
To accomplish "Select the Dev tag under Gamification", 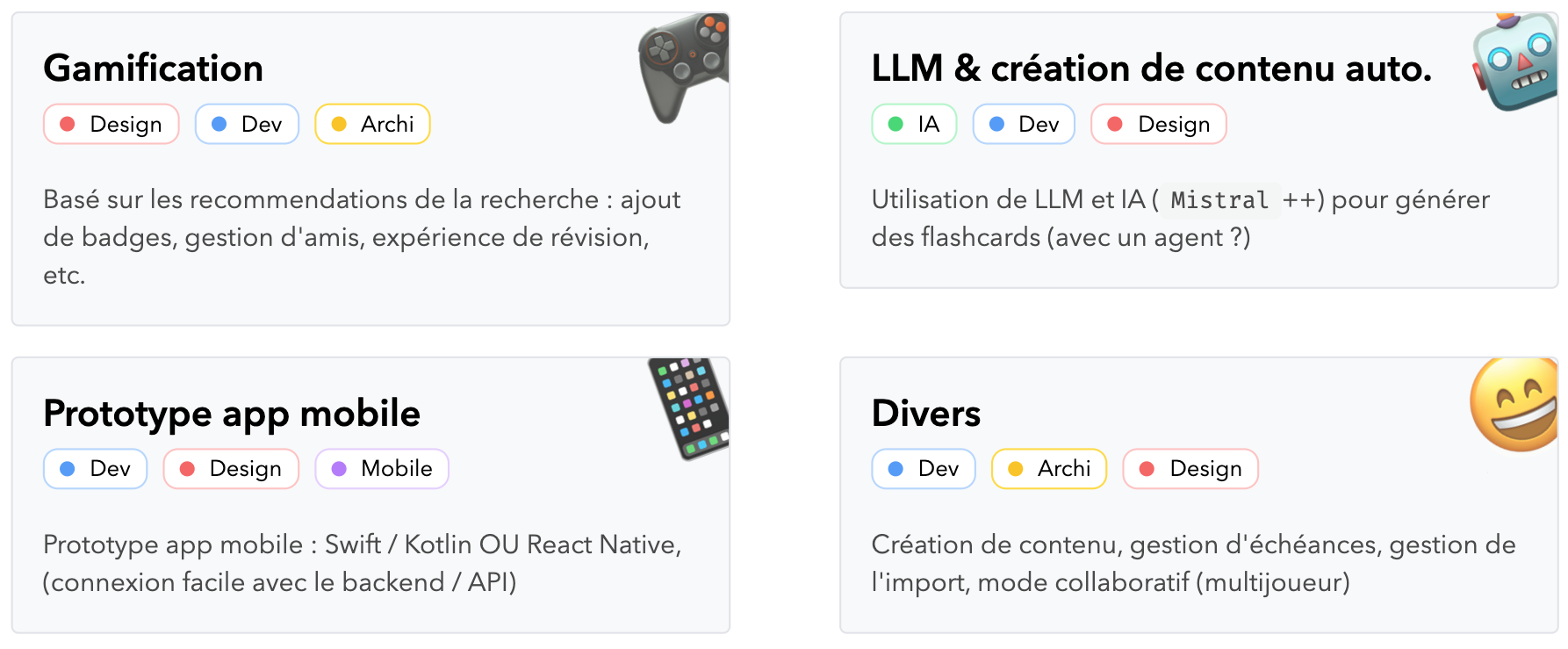I will 247,125.
